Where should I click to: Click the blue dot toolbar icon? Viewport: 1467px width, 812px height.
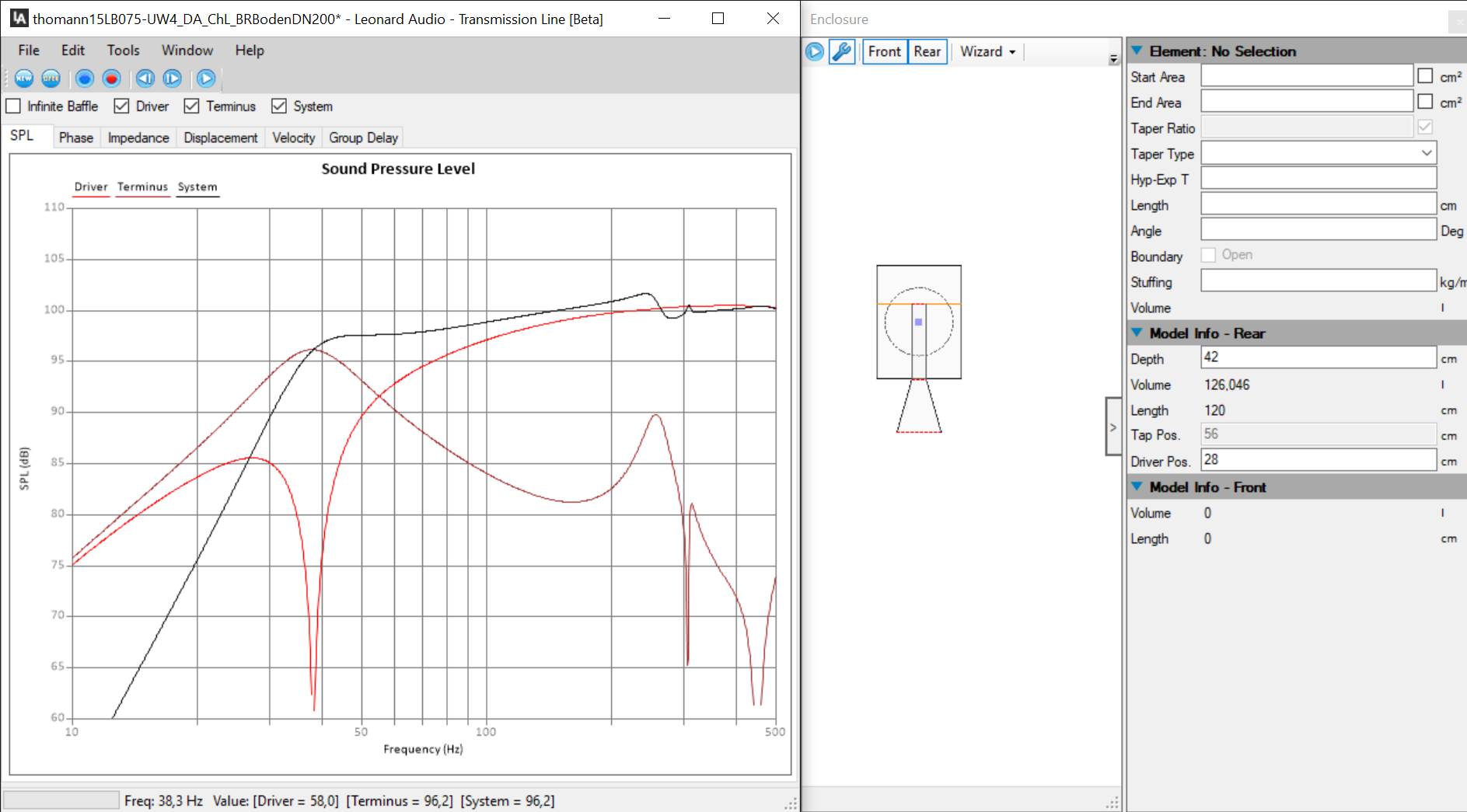[x=85, y=78]
